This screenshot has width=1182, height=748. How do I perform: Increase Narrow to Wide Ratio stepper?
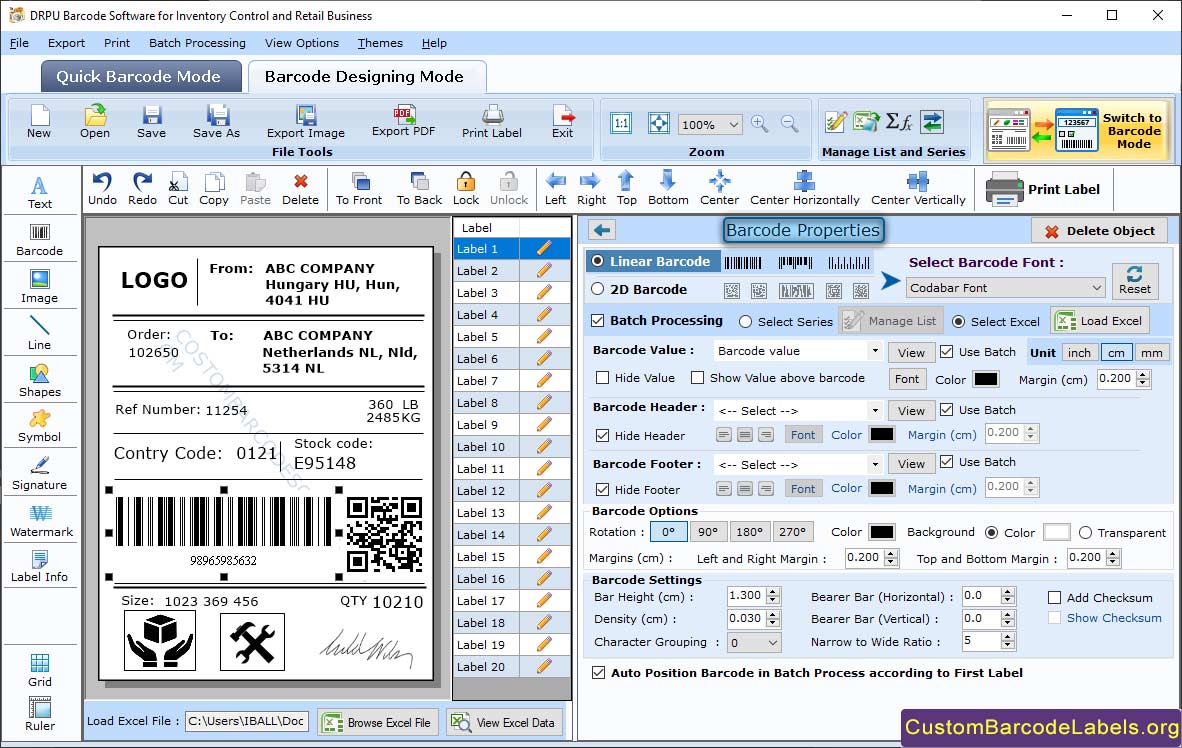click(x=1008, y=637)
